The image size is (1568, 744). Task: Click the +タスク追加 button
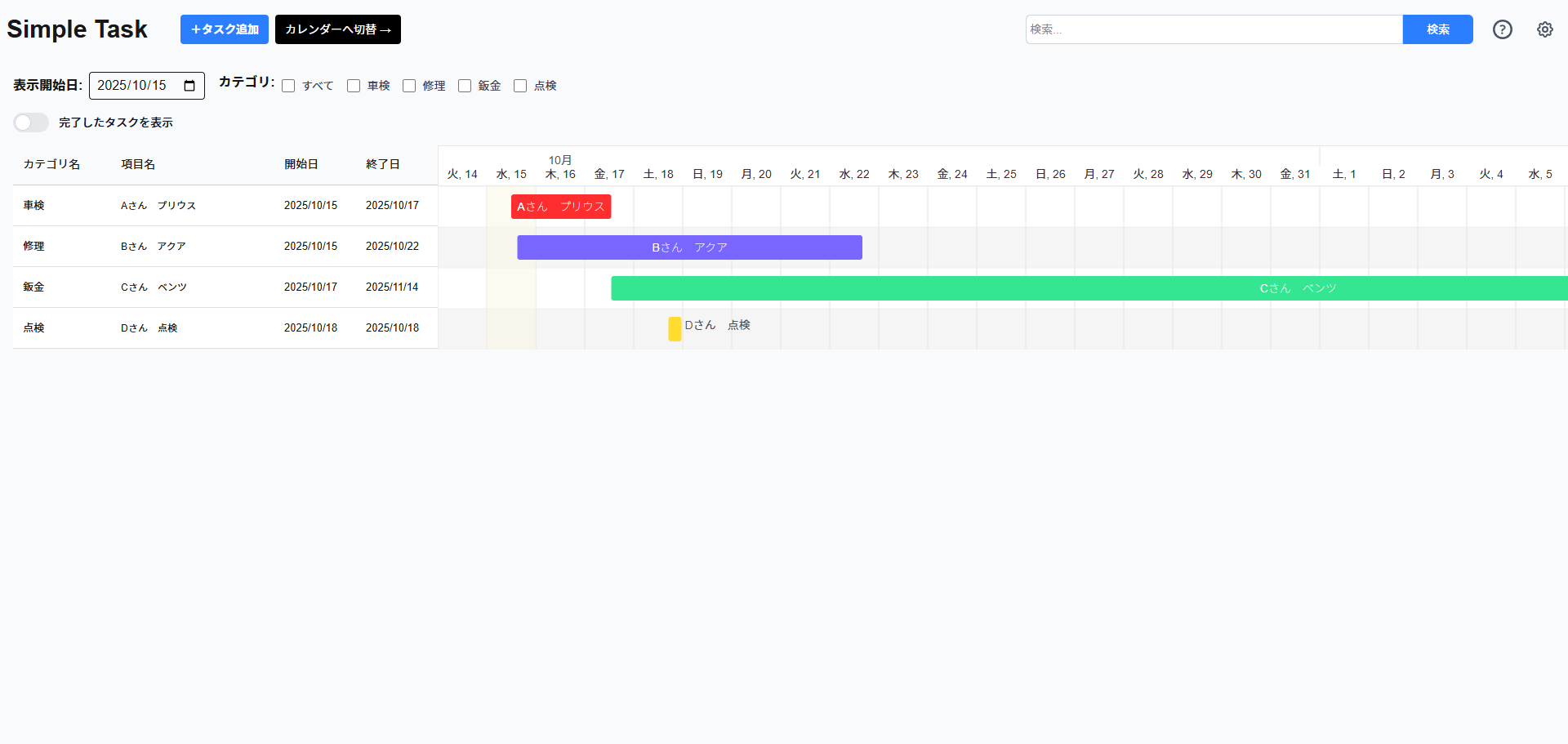coord(225,29)
